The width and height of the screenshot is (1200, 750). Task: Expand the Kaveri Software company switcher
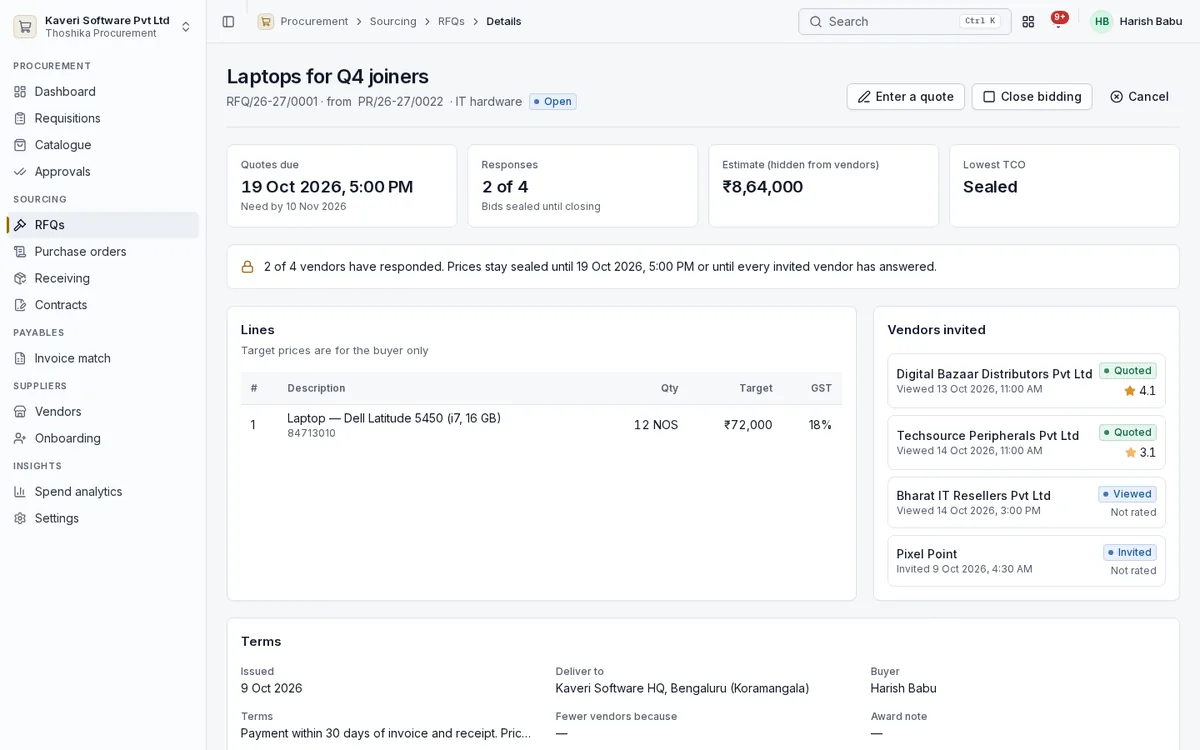click(185, 26)
